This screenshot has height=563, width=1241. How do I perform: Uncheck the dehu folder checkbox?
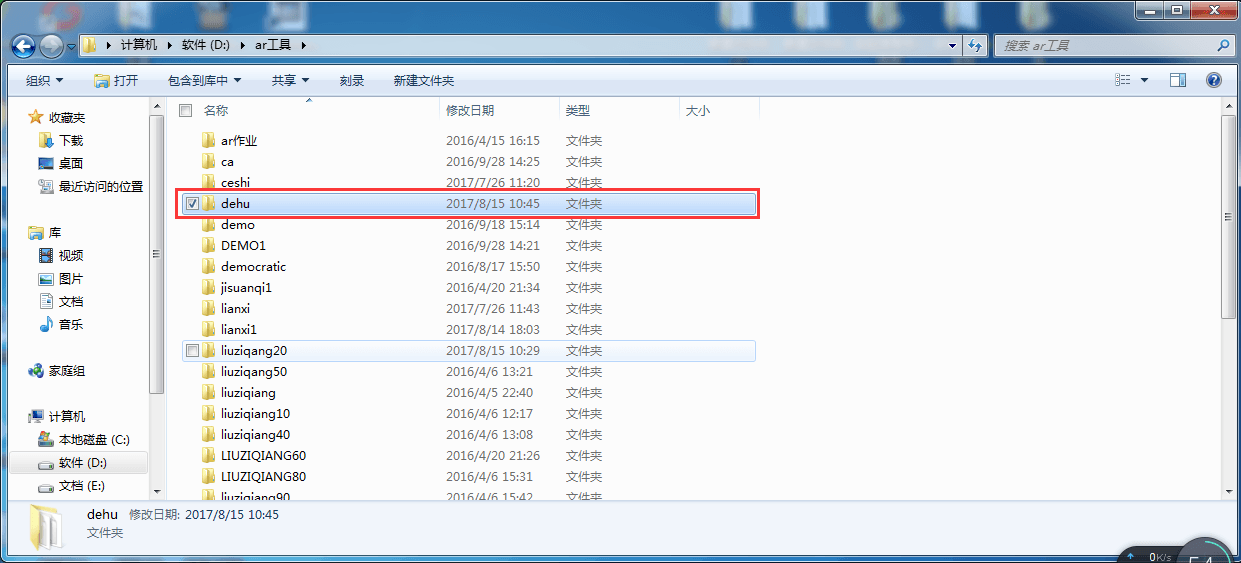click(192, 204)
